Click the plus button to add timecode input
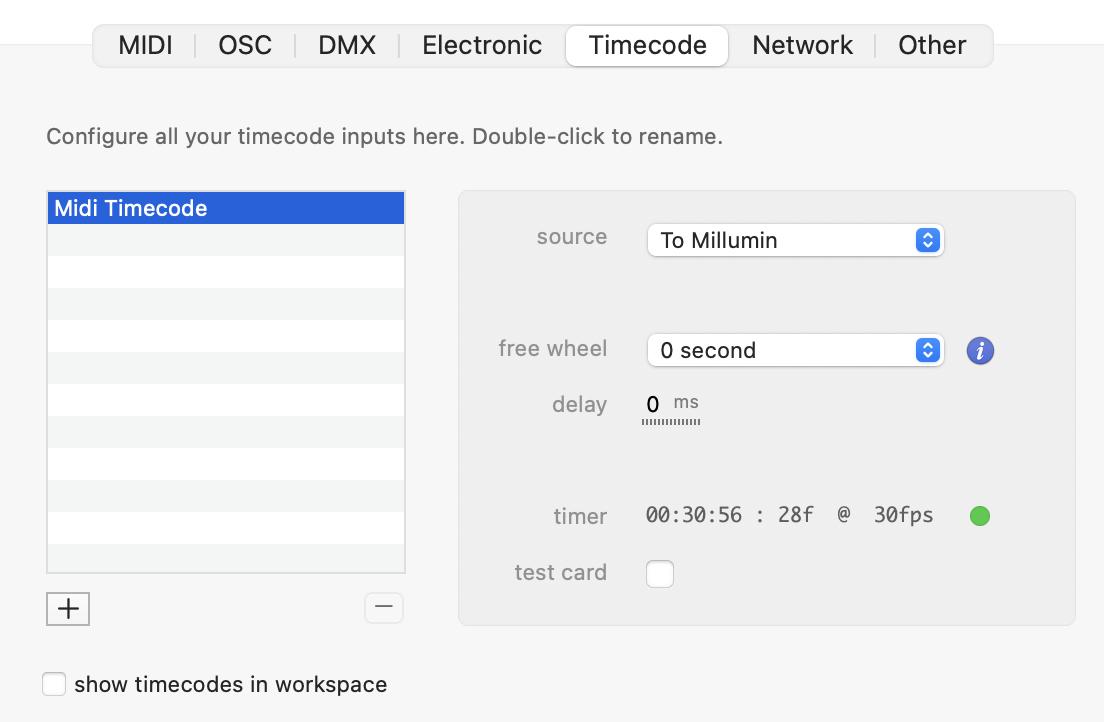The width and height of the screenshot is (1104, 722). click(68, 608)
